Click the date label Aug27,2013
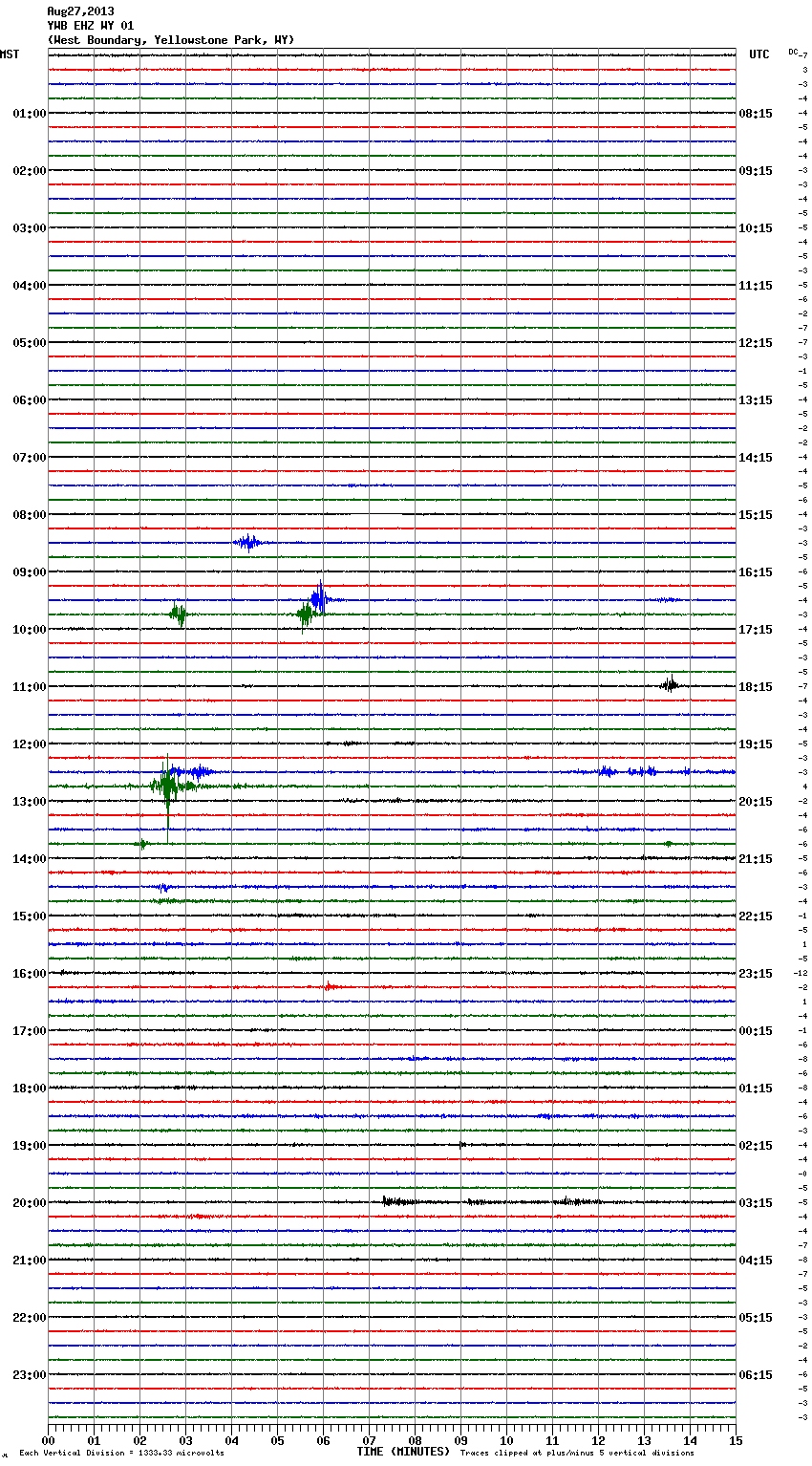Screen dimensions: 812x1466 (x=80, y=11)
